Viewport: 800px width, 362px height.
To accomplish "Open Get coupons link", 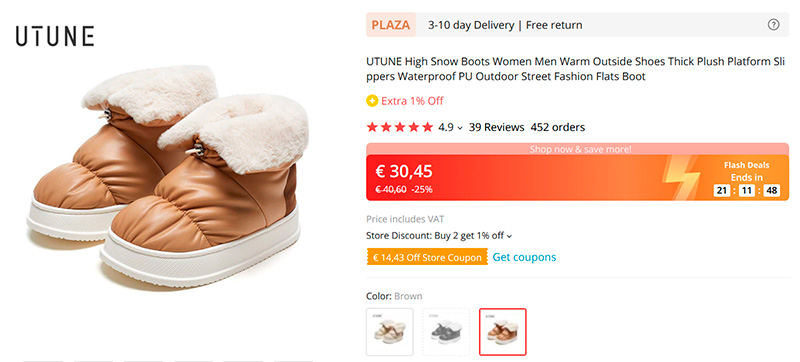I will [524, 257].
